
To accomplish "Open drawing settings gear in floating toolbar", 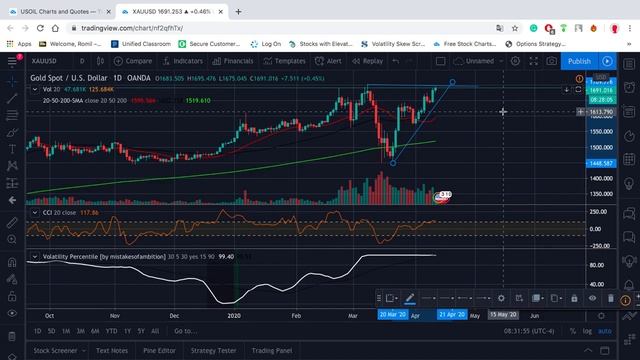I will point(501,298).
